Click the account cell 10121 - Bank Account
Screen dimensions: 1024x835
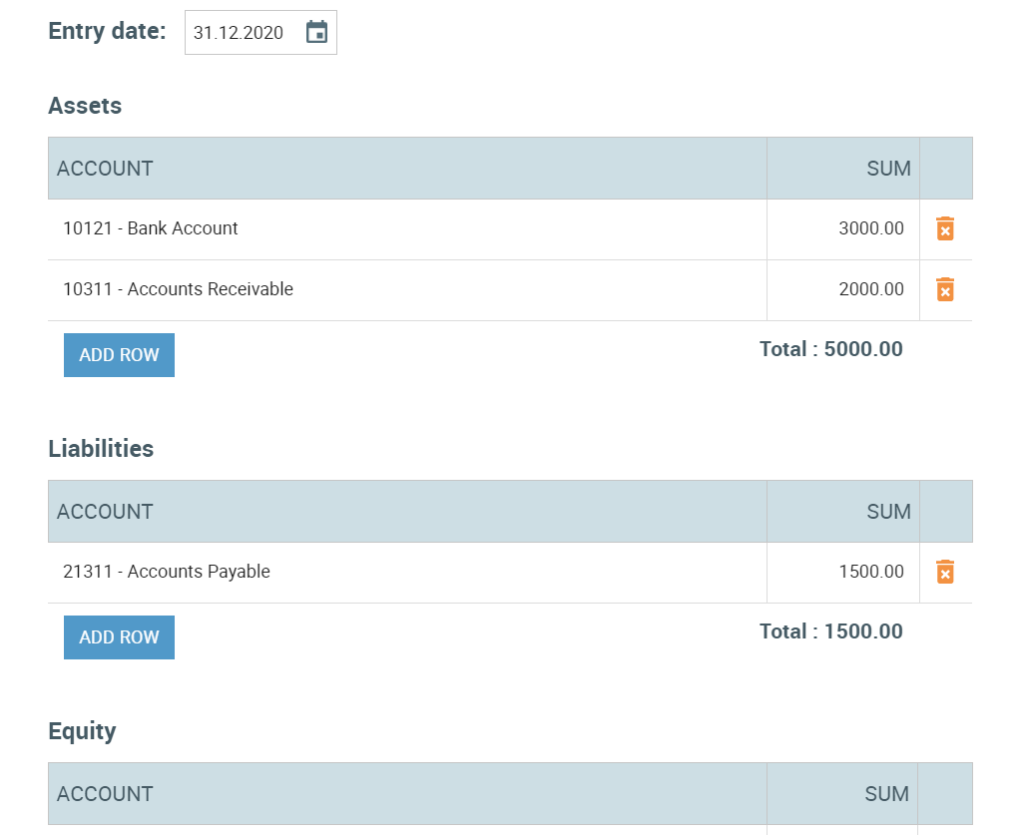(150, 228)
